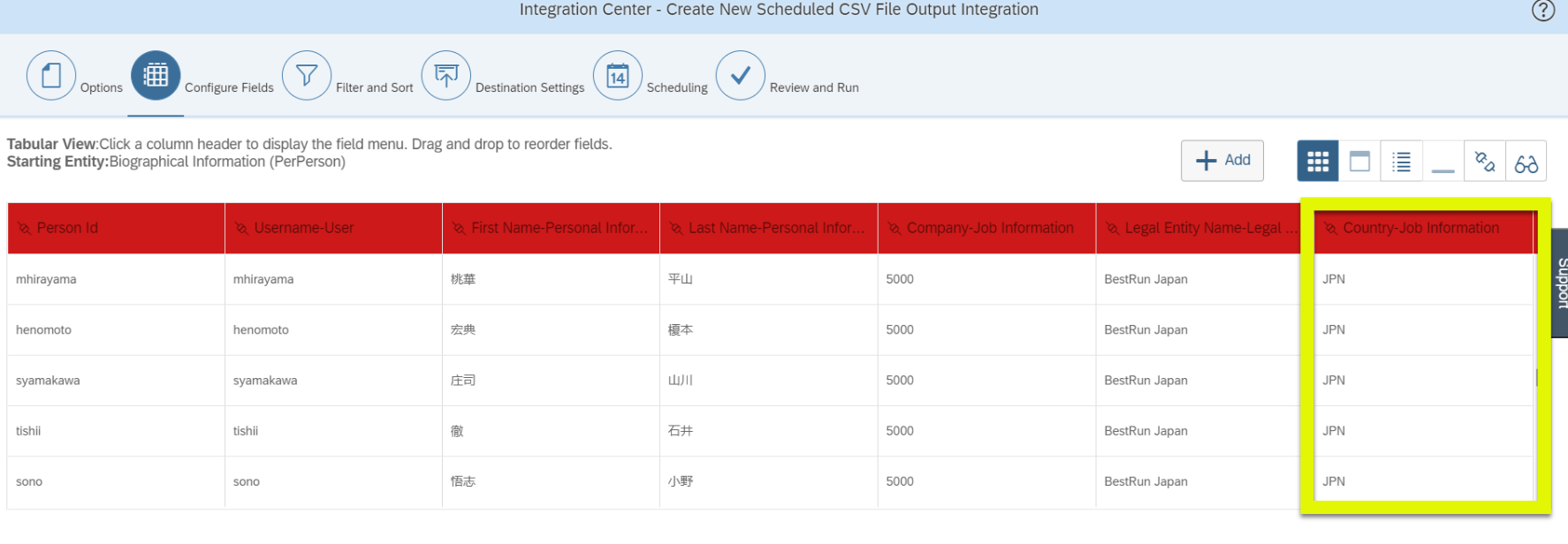This screenshot has width=1568, height=544.
Task: Click the last name cell 榎本
Action: point(681,329)
